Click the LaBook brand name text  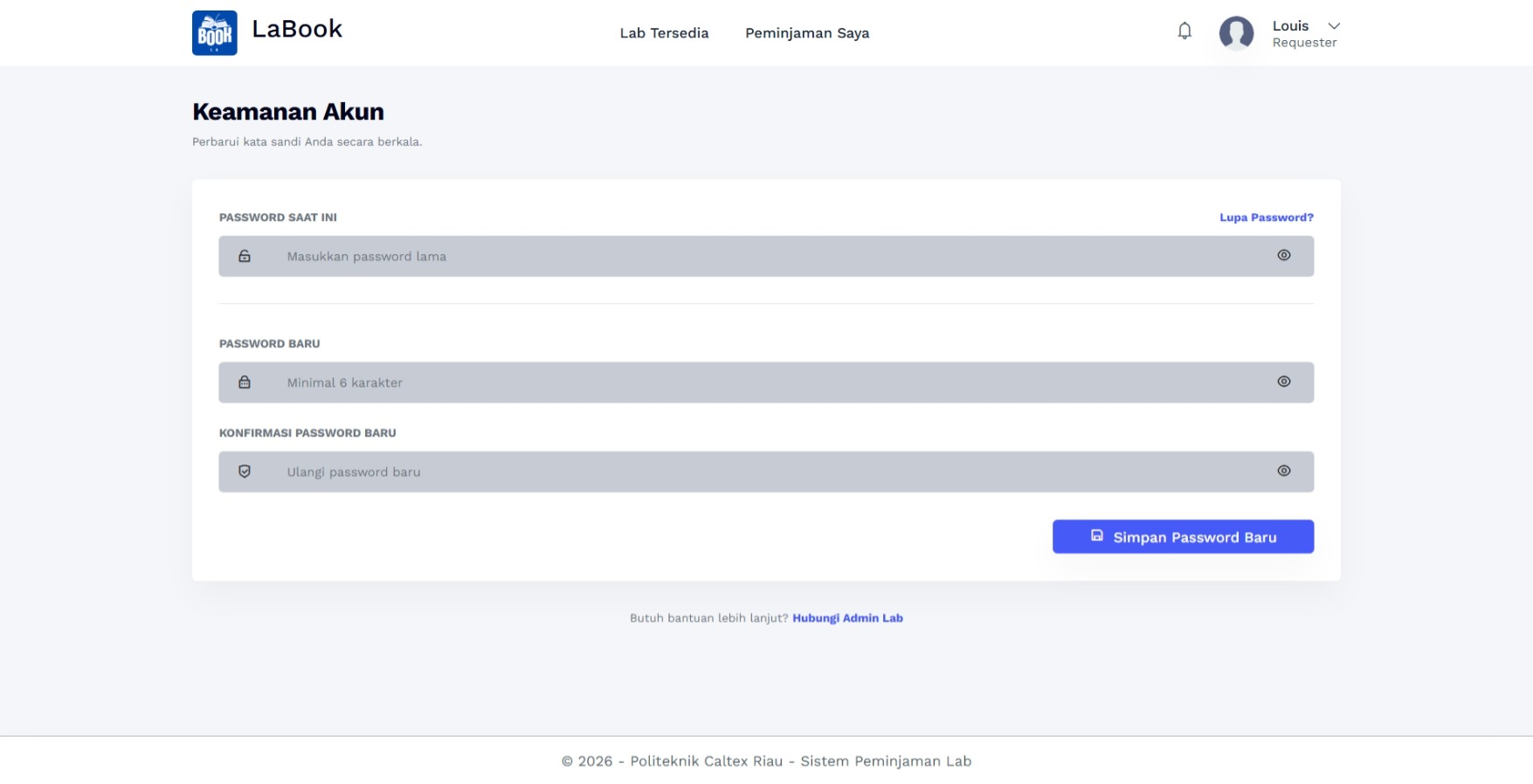click(297, 29)
